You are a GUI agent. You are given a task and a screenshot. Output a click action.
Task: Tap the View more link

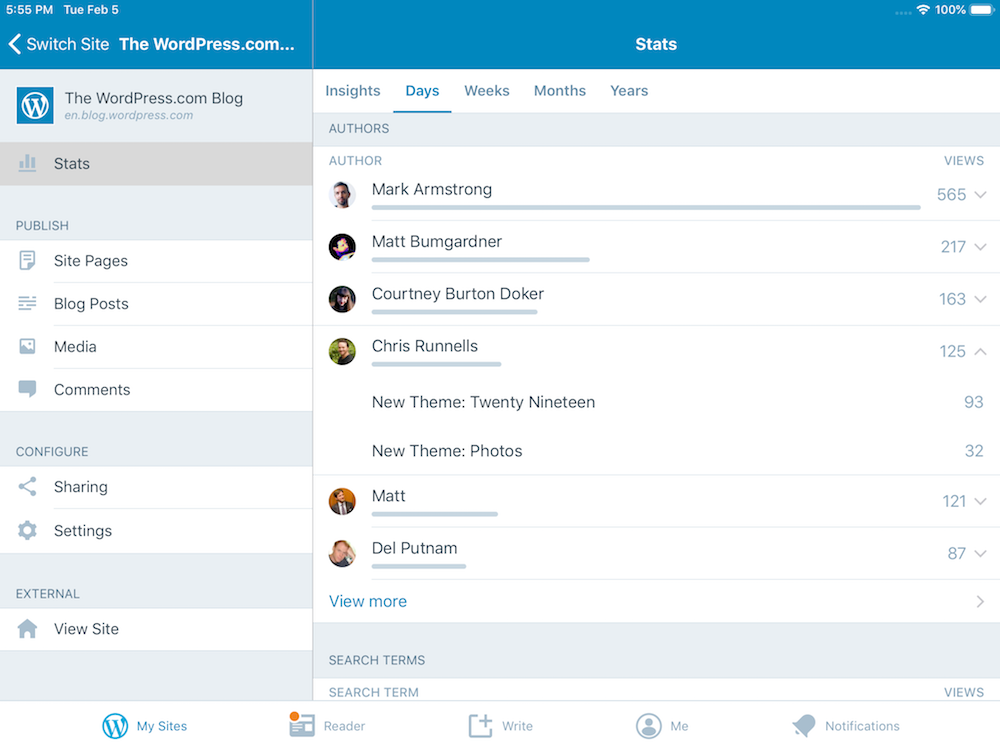[367, 601]
